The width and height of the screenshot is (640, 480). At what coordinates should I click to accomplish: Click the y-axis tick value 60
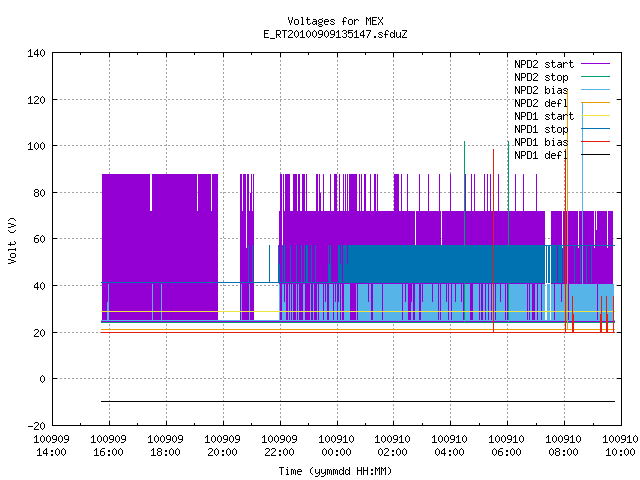click(x=39, y=239)
